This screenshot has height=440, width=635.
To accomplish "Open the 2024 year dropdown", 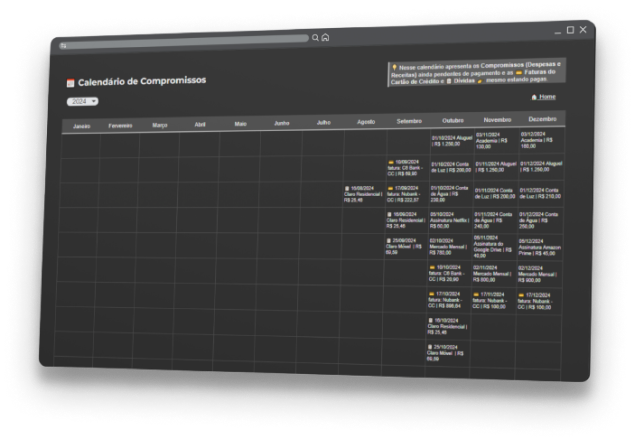I will click(82, 101).
